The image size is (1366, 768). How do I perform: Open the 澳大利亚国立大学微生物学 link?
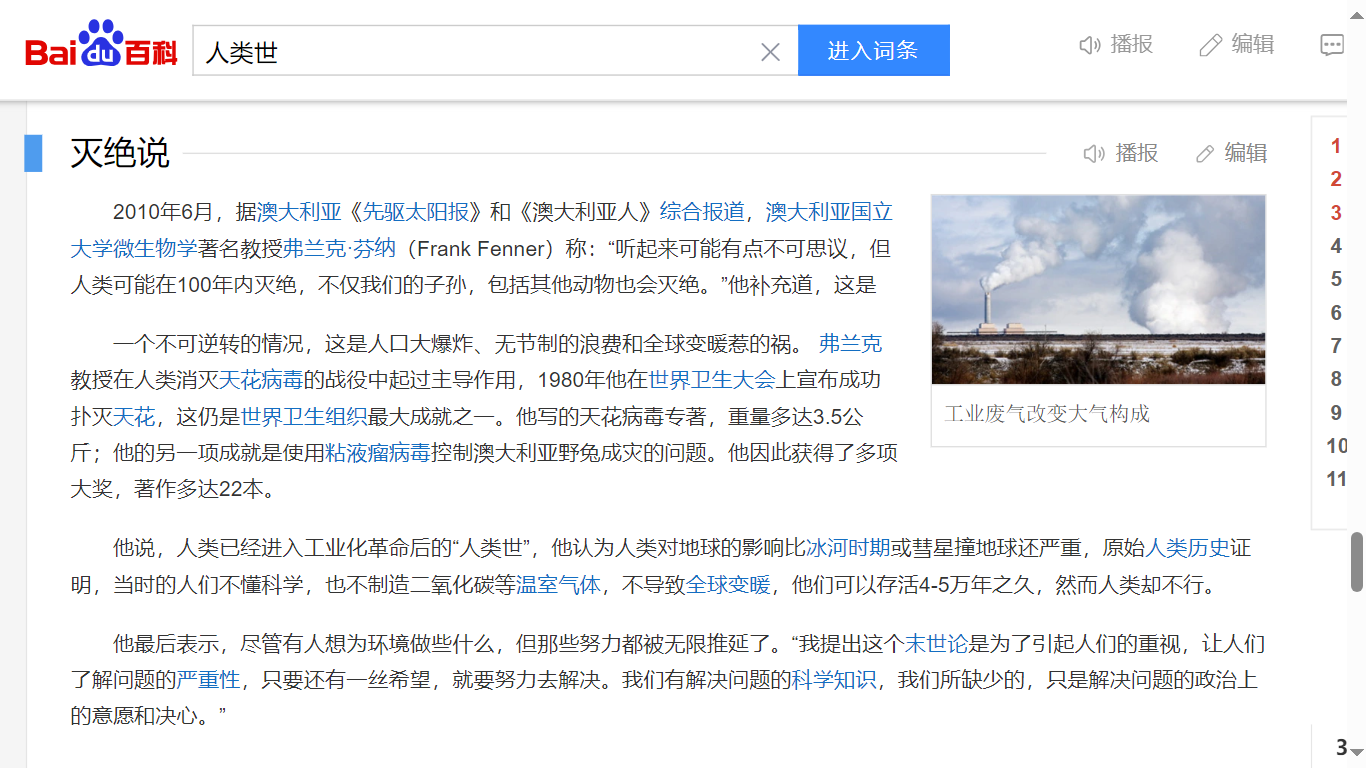point(830,212)
